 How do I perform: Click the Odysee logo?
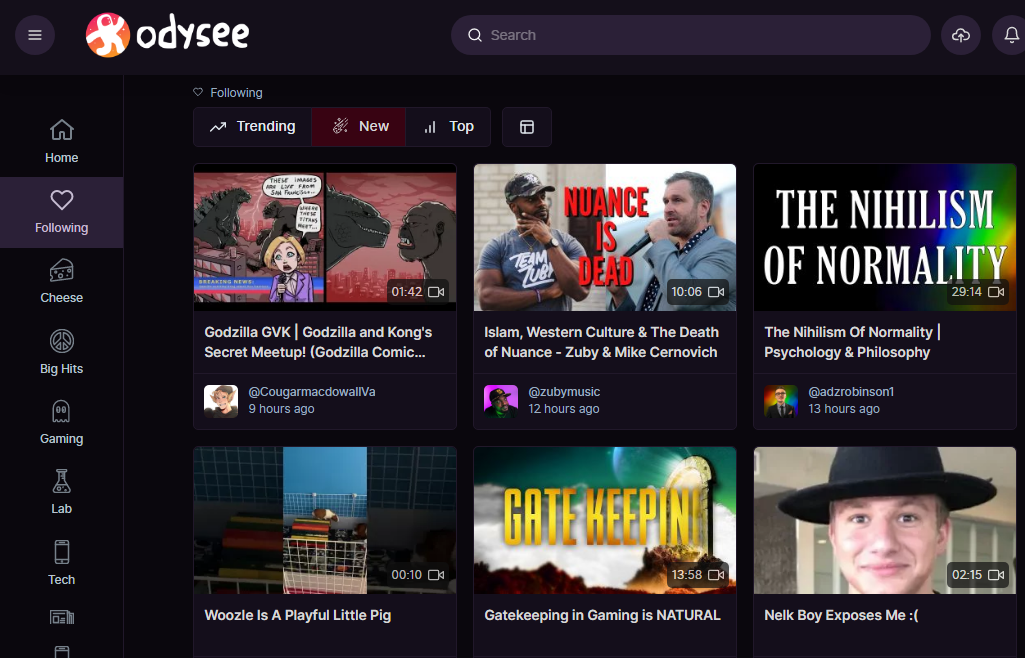point(167,35)
